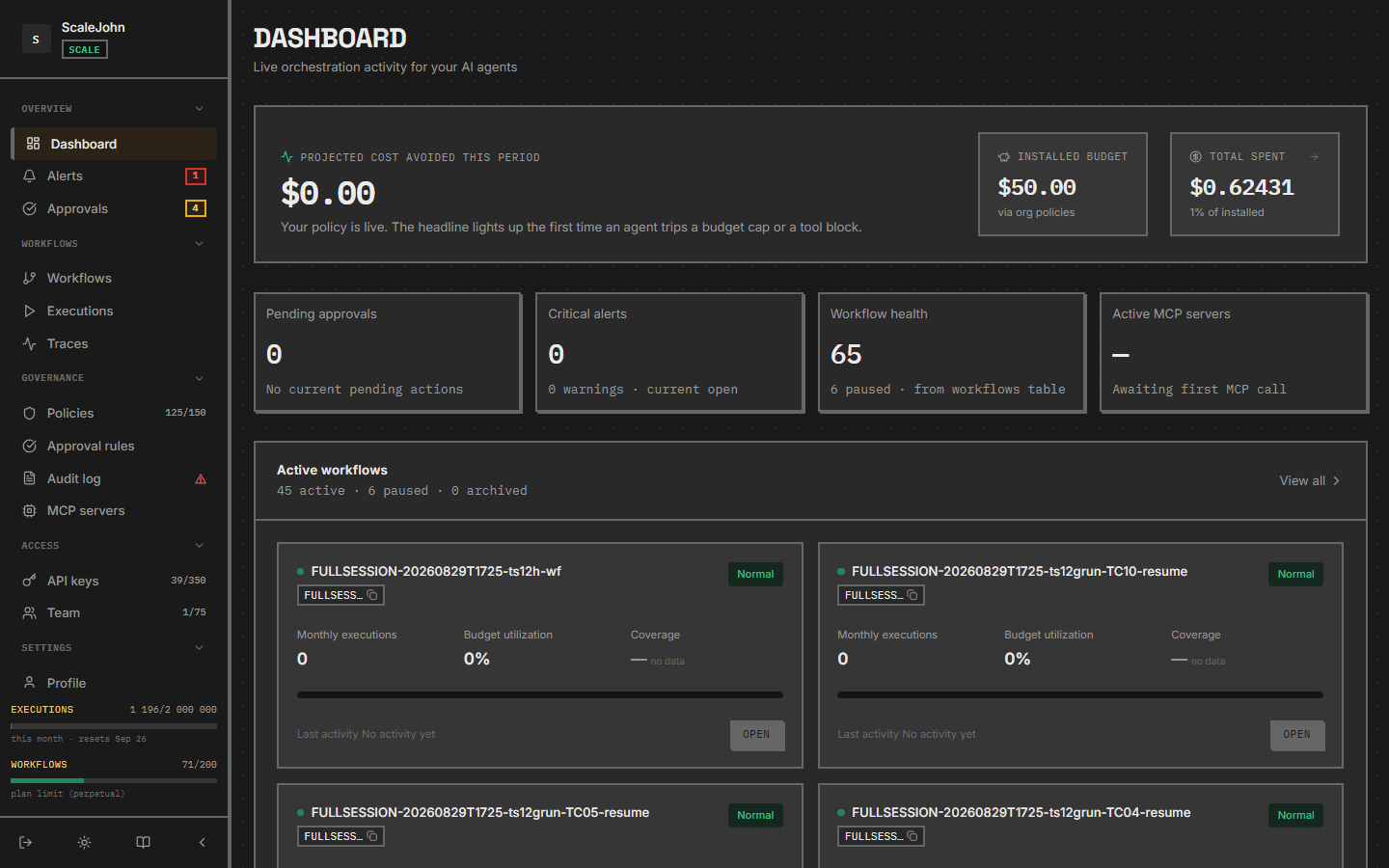
Task: Click the arrow icon in Total Spent card
Action: (1314, 156)
